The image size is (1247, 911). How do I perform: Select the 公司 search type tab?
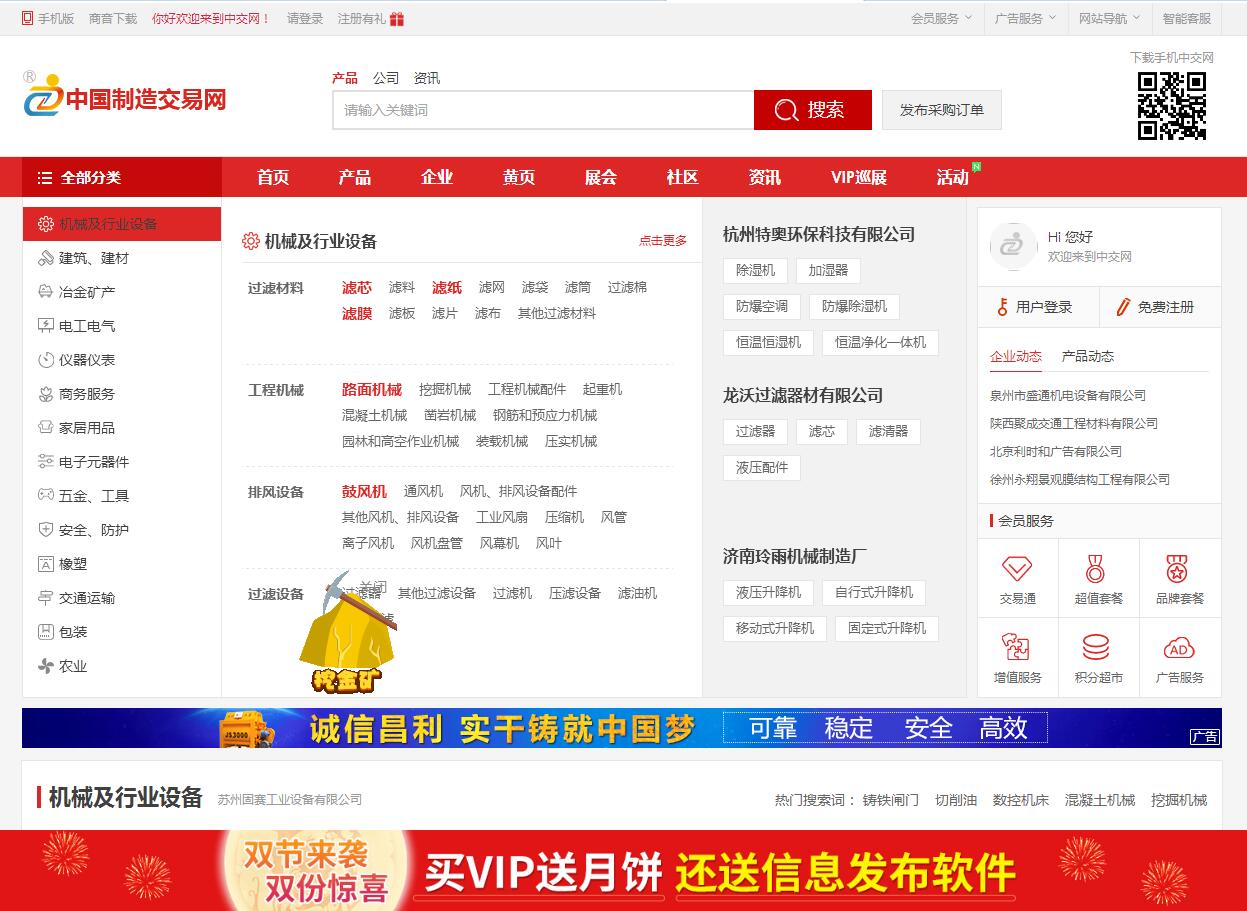click(386, 78)
